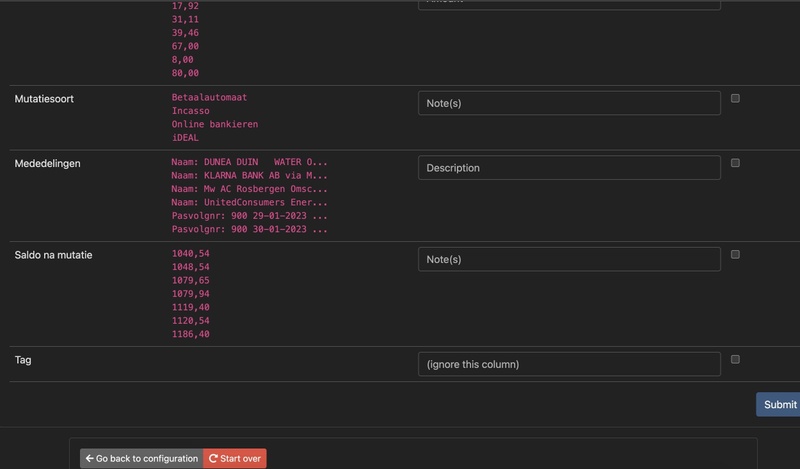Screen dimensions: 800x469
Task: Click the Submit button
Action: click(x=778, y=405)
